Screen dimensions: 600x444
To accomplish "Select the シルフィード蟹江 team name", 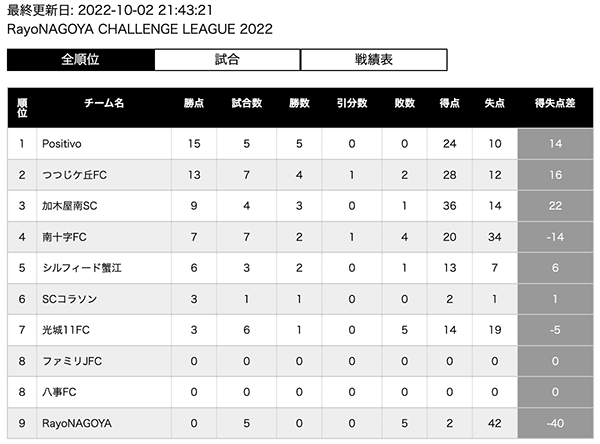I will 82,268.
